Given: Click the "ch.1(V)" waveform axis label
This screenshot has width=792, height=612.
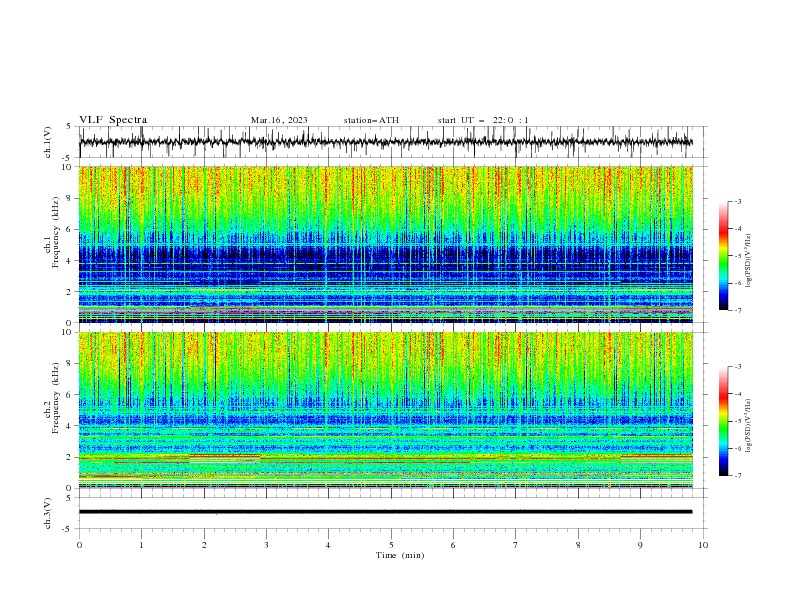Looking at the screenshot, I should click(48, 142).
